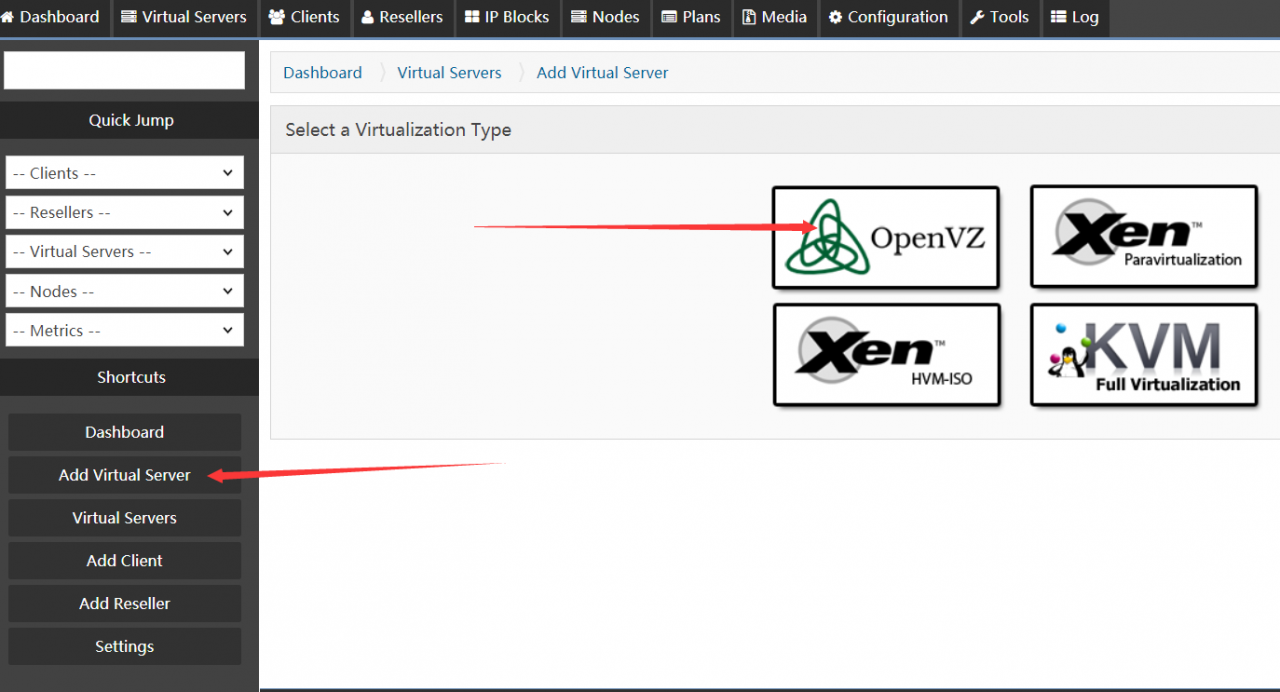The height and width of the screenshot is (692, 1280).
Task: Open the Virtual Servers top menu
Action: (184, 17)
